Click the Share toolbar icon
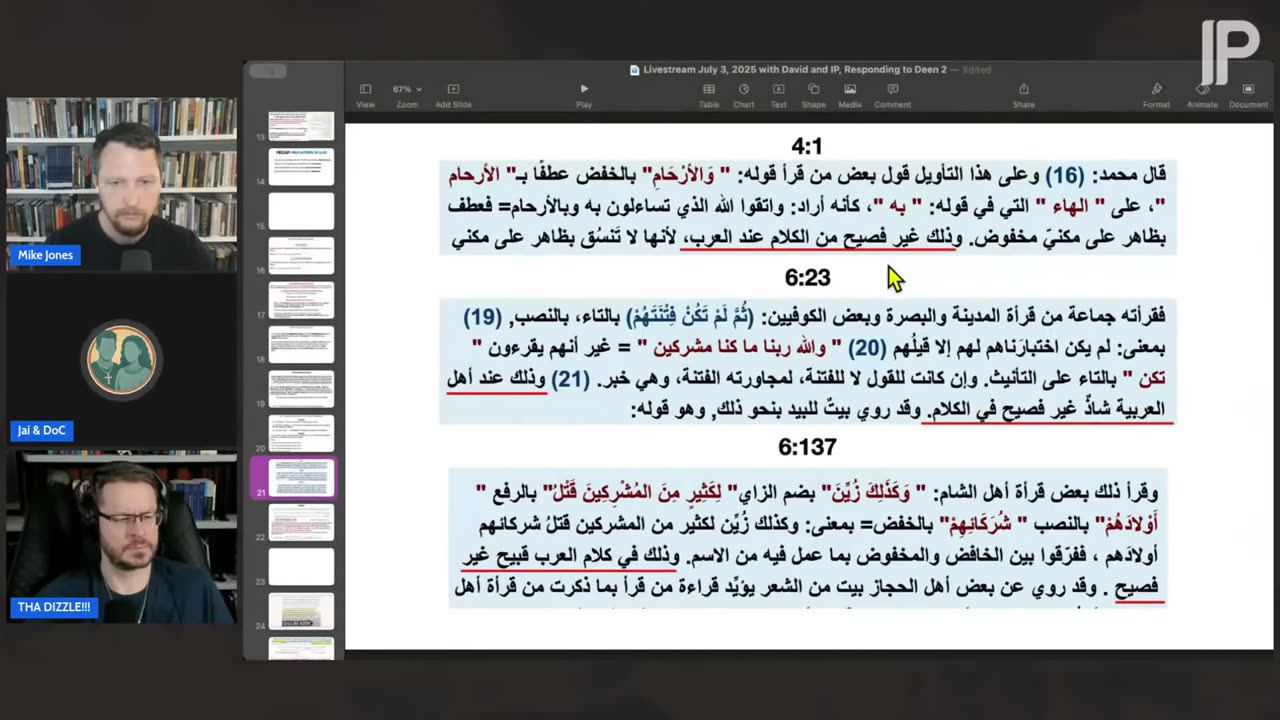The width and height of the screenshot is (1280, 720). pyautogui.click(x=1023, y=90)
